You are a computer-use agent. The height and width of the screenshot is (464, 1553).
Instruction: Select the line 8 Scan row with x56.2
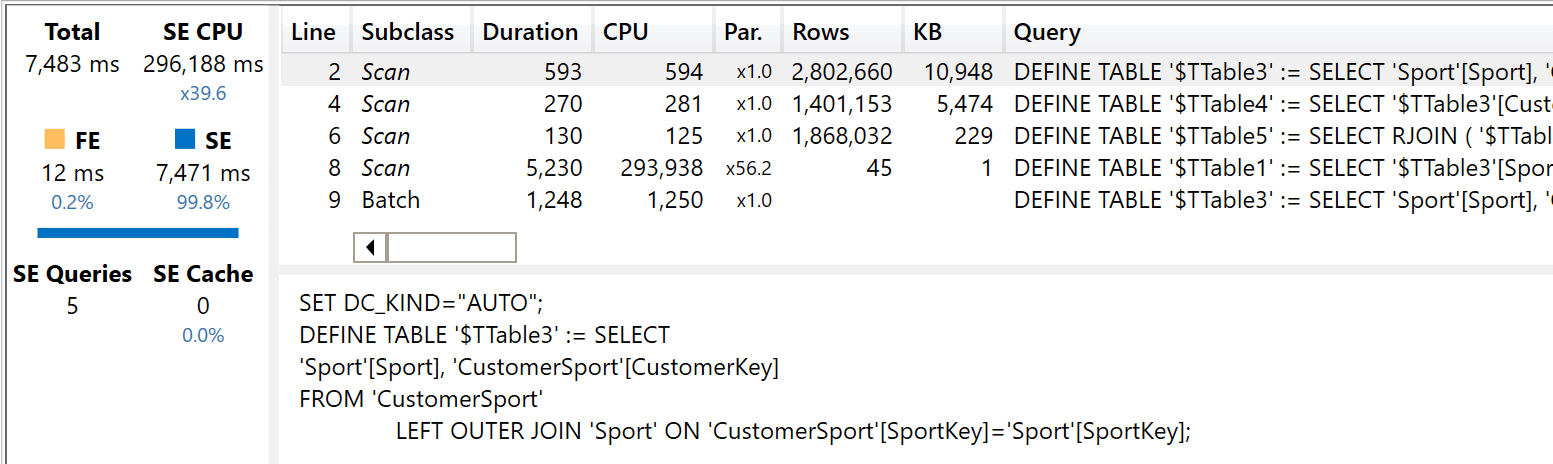tap(917, 168)
